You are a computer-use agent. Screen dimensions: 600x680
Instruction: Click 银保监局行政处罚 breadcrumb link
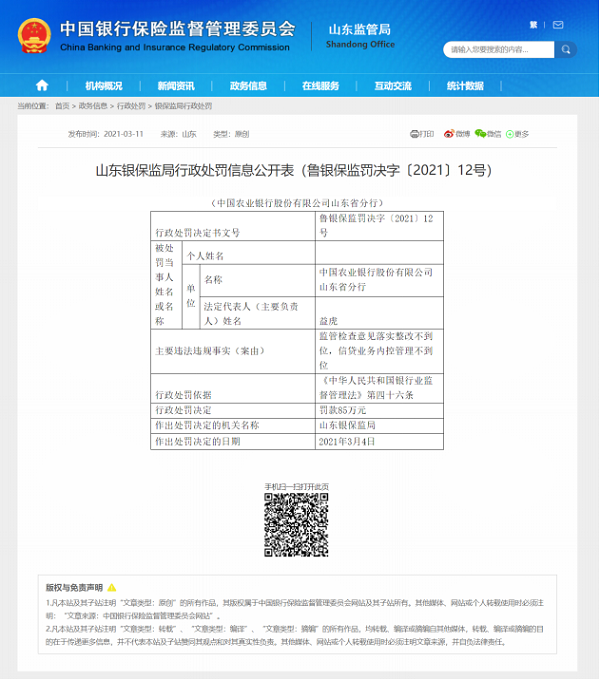(x=183, y=106)
